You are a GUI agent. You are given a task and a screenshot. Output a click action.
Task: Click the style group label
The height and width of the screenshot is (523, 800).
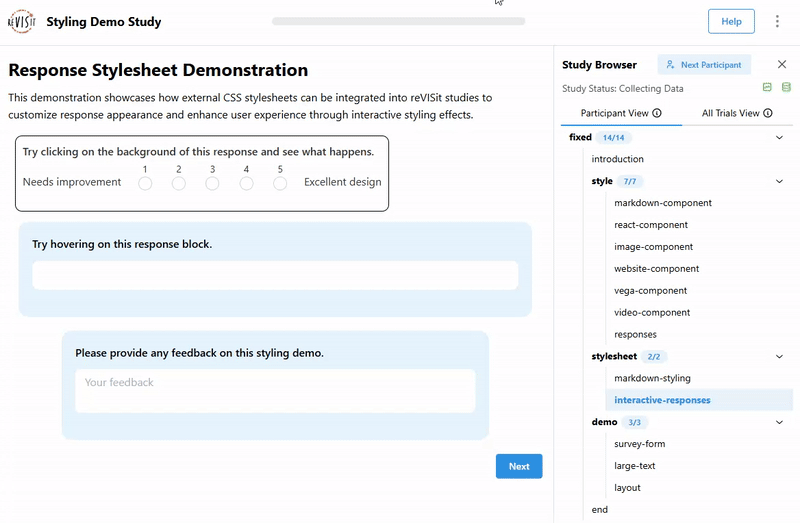602,181
